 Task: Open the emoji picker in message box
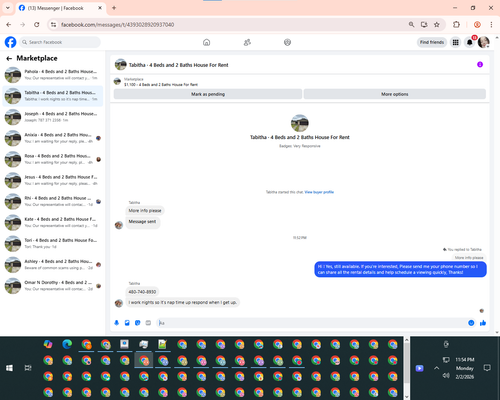tap(471, 323)
